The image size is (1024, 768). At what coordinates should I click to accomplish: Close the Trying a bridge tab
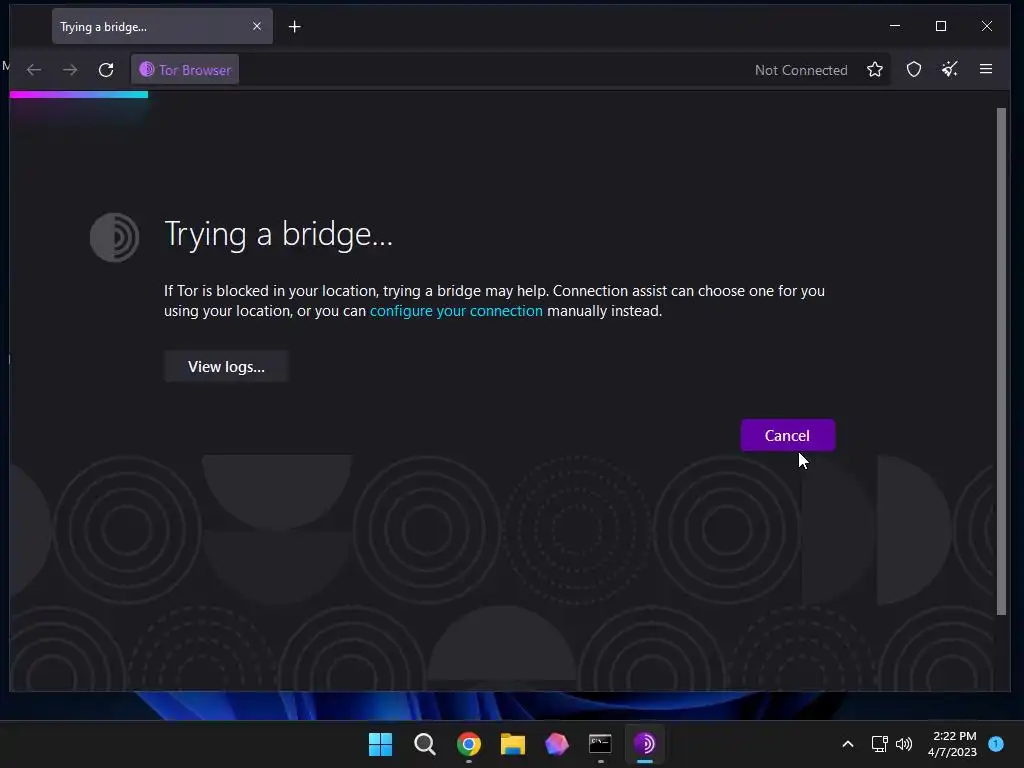point(257,26)
